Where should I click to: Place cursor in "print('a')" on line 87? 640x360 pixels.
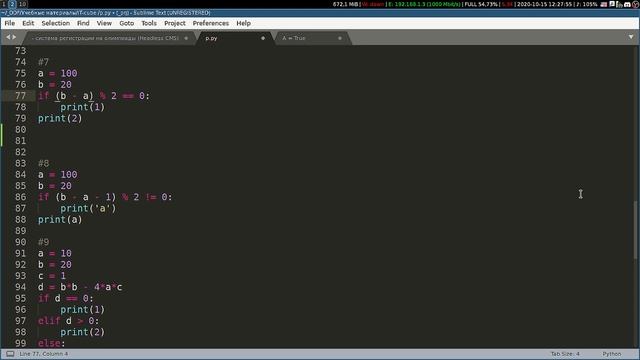[88, 208]
